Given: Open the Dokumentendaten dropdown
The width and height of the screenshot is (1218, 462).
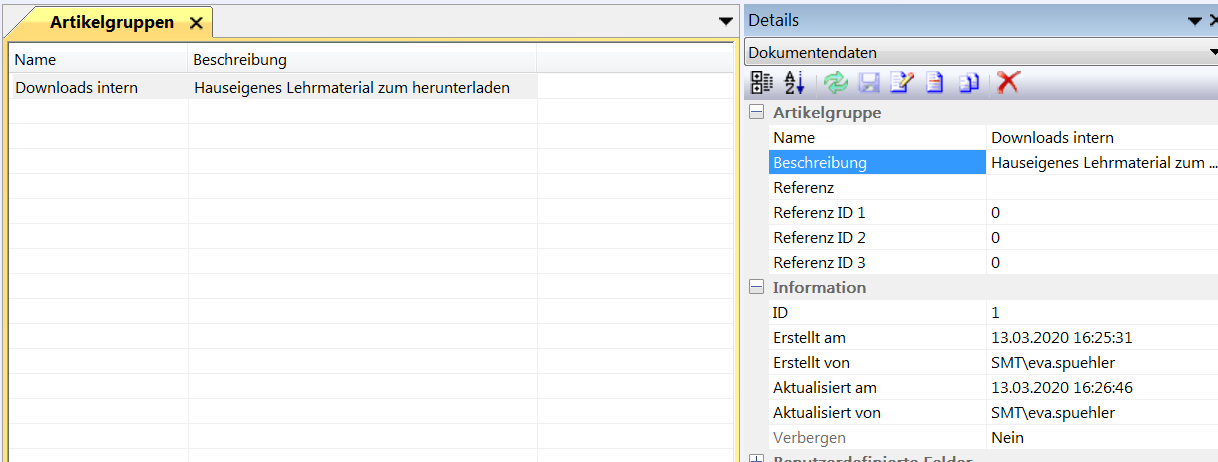Looking at the screenshot, I should 1212,53.
